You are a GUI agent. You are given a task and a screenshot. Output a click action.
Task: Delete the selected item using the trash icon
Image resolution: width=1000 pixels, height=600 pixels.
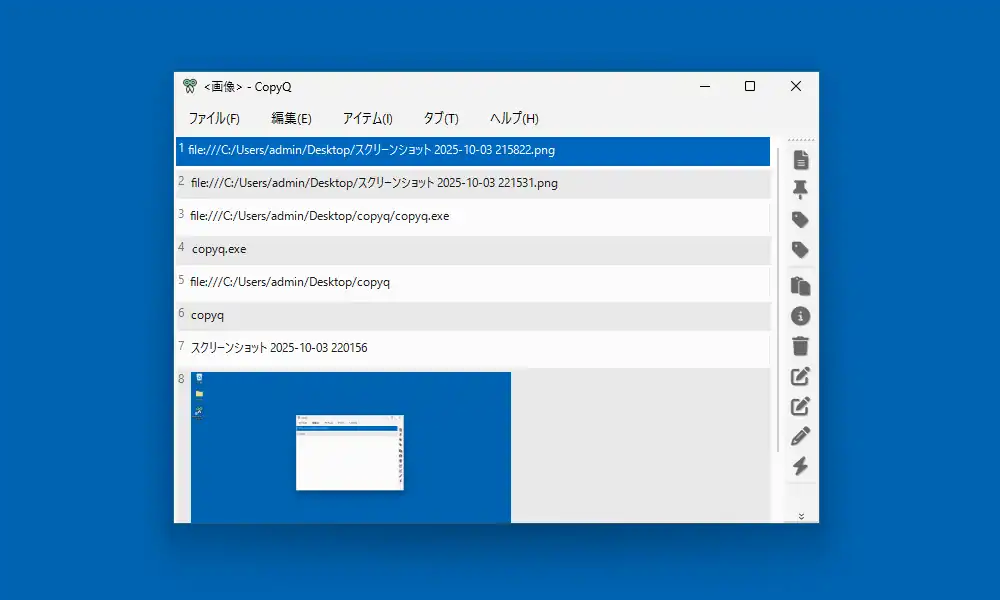[800, 346]
